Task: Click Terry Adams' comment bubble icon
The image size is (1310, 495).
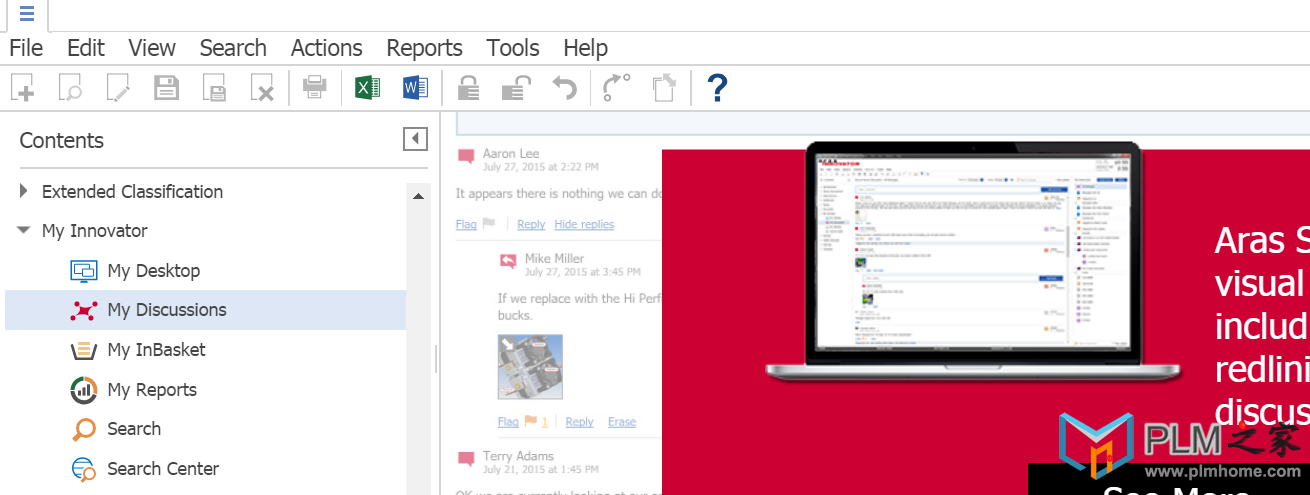Action: pos(466,459)
